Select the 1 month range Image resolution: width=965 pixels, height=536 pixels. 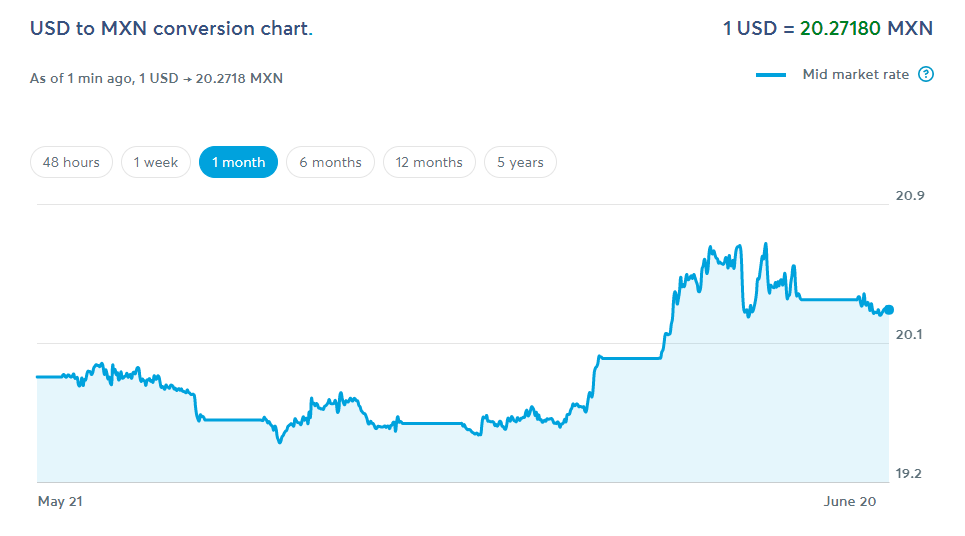238,162
